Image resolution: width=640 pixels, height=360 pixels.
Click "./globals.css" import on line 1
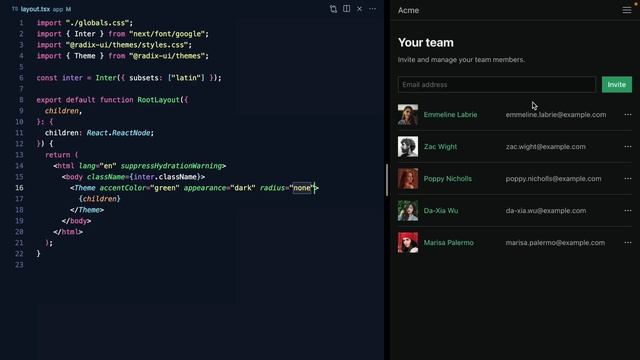(x=97, y=23)
